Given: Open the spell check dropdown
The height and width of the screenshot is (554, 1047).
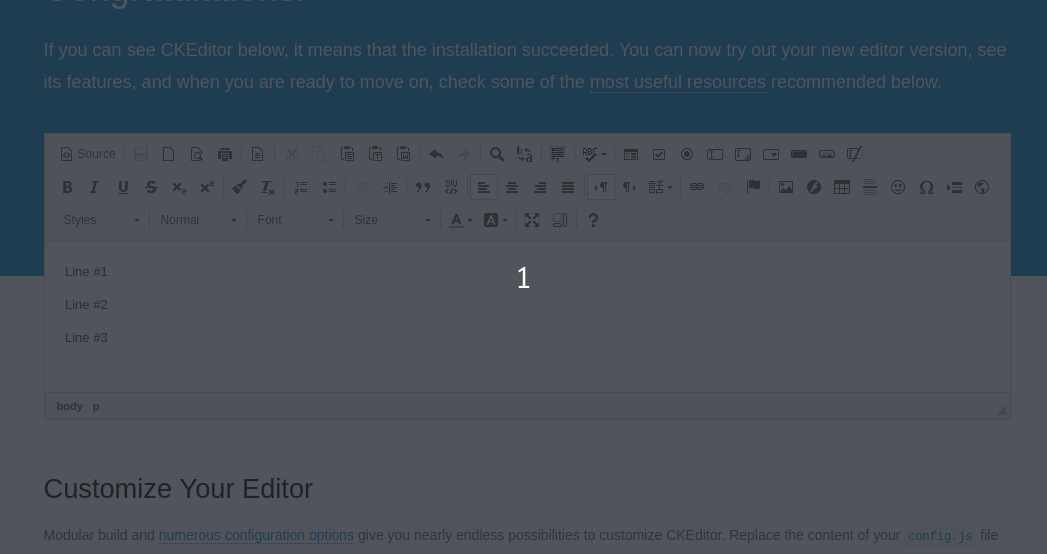Looking at the screenshot, I should (594, 154).
